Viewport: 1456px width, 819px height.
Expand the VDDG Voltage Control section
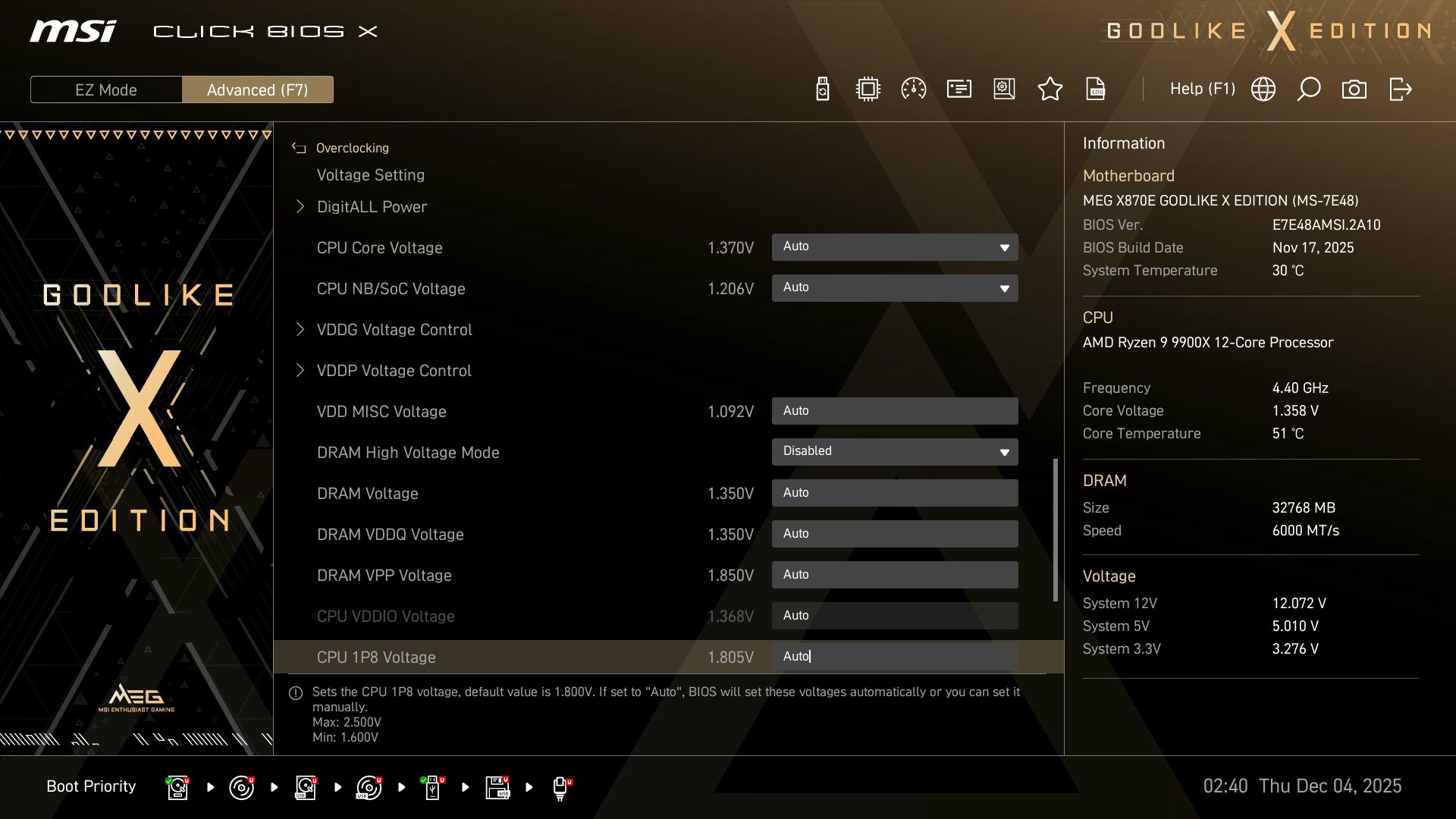pos(394,329)
